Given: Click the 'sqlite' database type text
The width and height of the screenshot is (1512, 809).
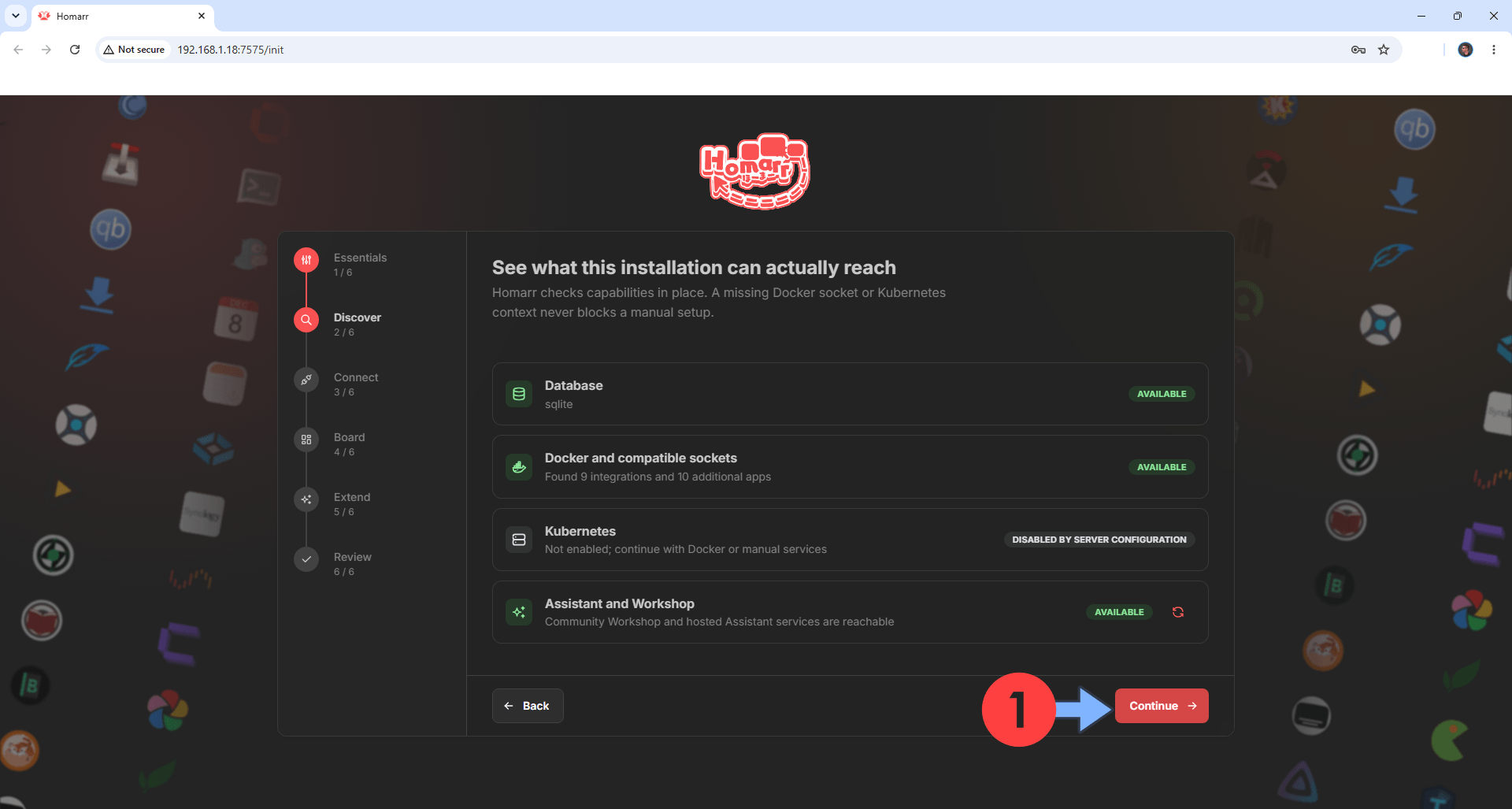Looking at the screenshot, I should (559, 404).
